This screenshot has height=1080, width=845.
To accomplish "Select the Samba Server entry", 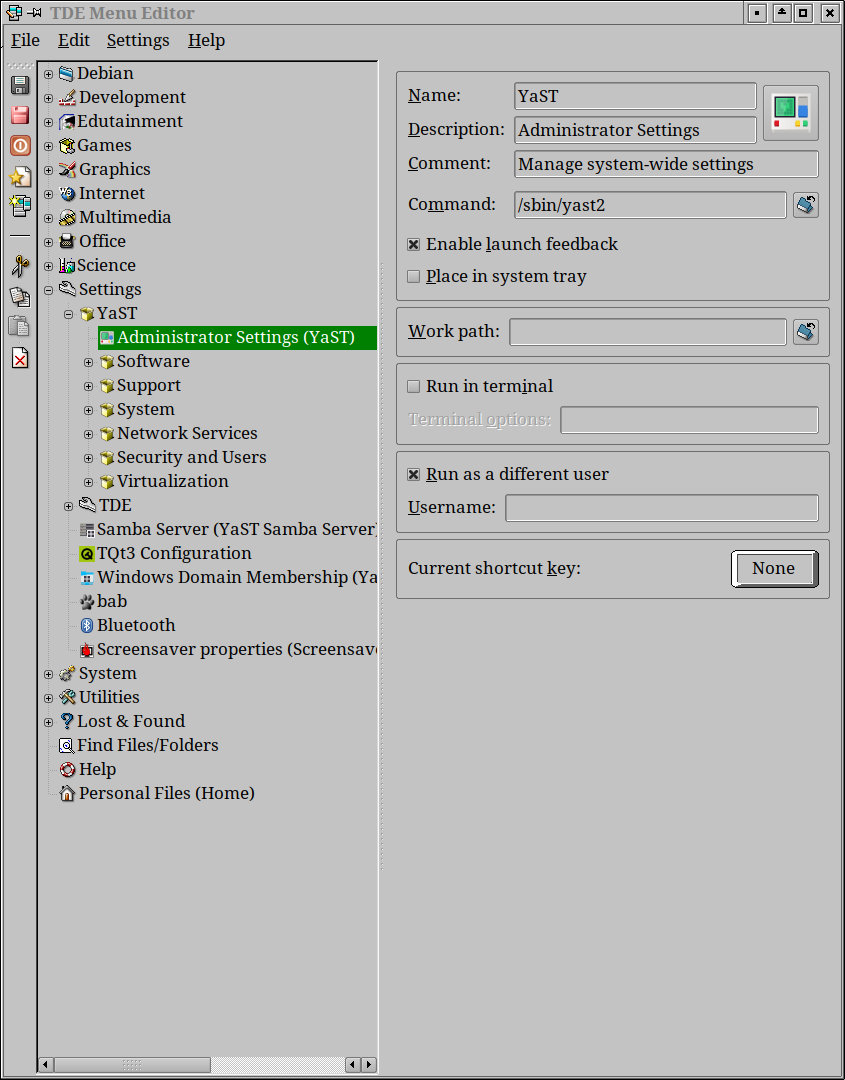I will click(x=228, y=529).
